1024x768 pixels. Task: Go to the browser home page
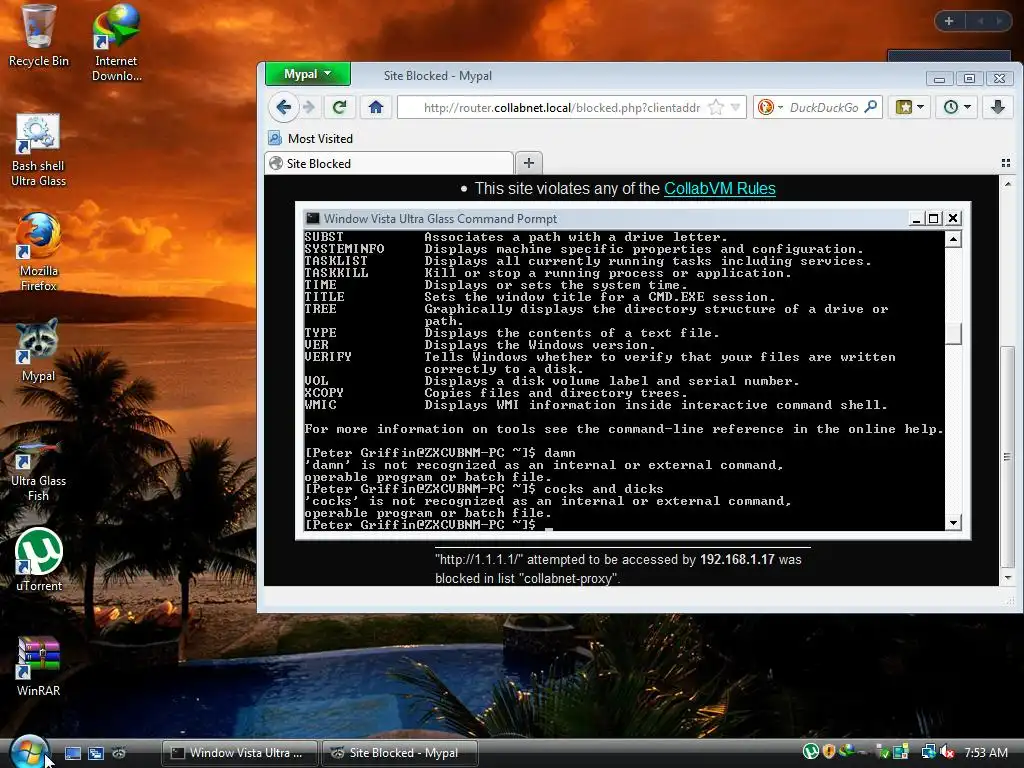(x=376, y=107)
